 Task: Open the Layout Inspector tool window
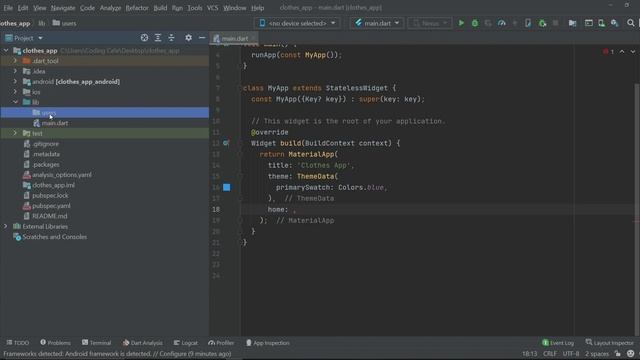point(609,343)
